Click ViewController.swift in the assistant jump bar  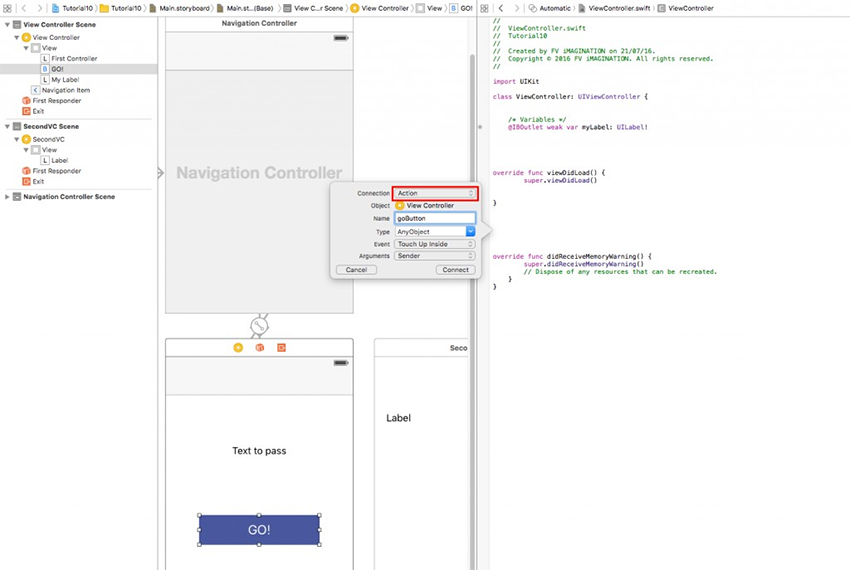(615, 8)
